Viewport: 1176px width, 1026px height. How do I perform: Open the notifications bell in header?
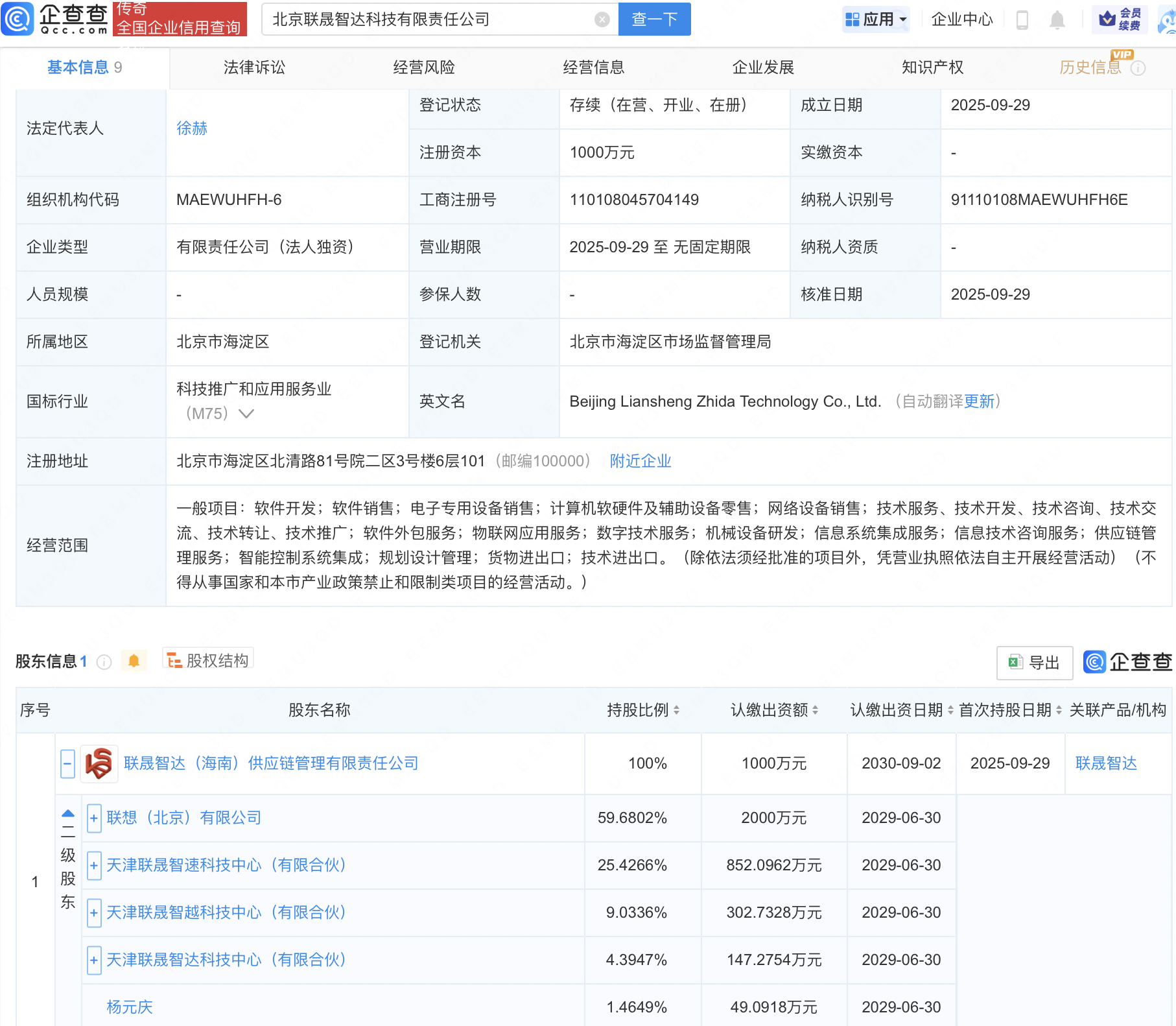coord(1057,19)
